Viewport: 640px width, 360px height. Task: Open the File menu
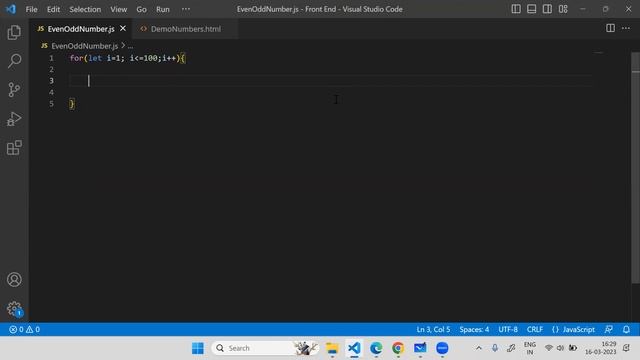tap(31, 9)
